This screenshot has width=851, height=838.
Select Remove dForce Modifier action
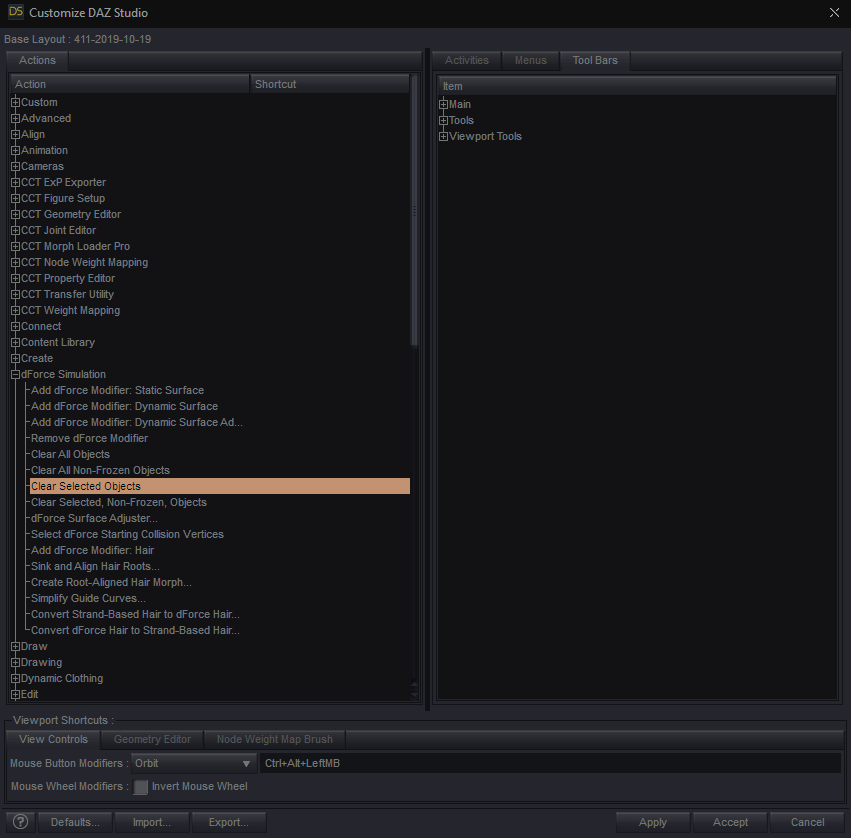pos(89,439)
